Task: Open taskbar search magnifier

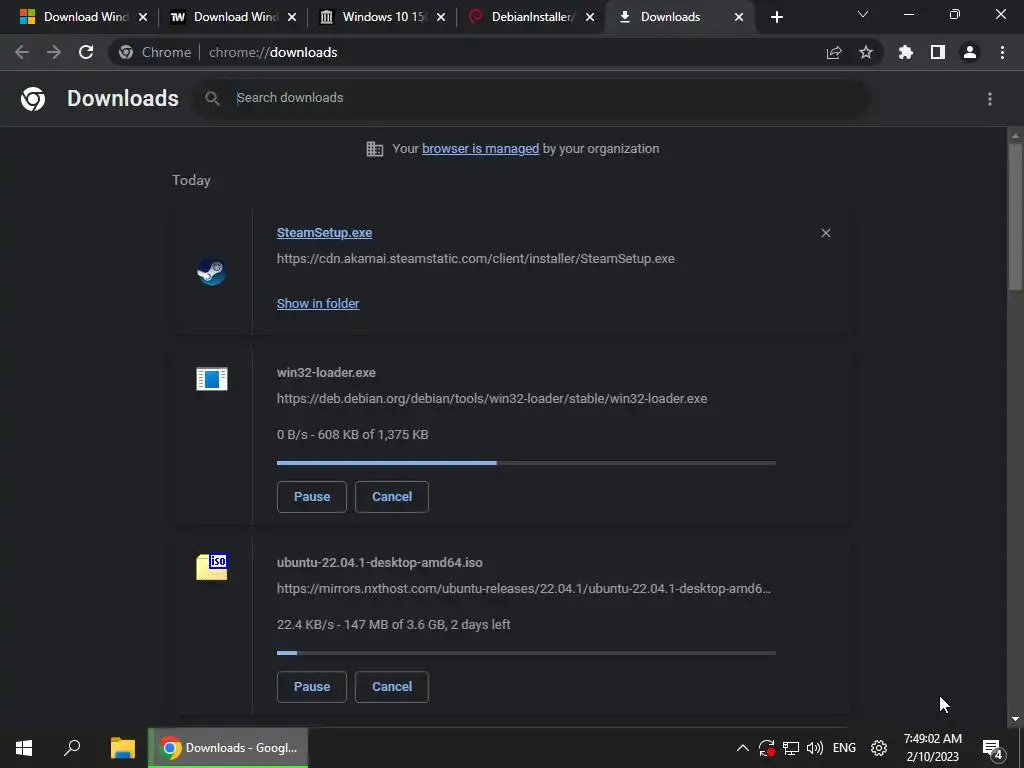Action: coord(72,748)
